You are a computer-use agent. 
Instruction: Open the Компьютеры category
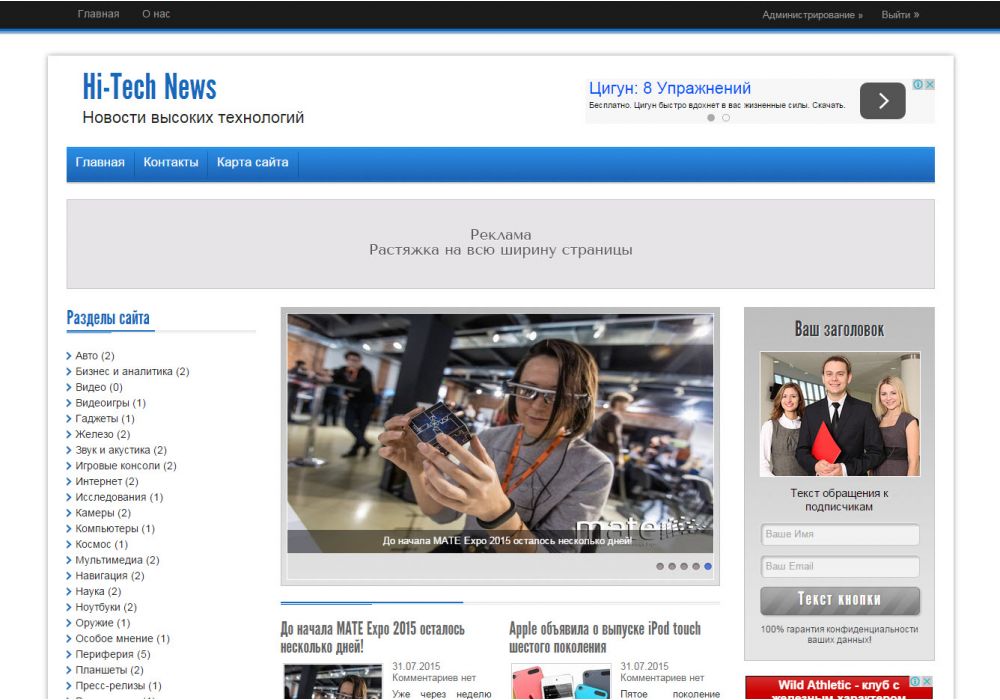[x=115, y=529]
